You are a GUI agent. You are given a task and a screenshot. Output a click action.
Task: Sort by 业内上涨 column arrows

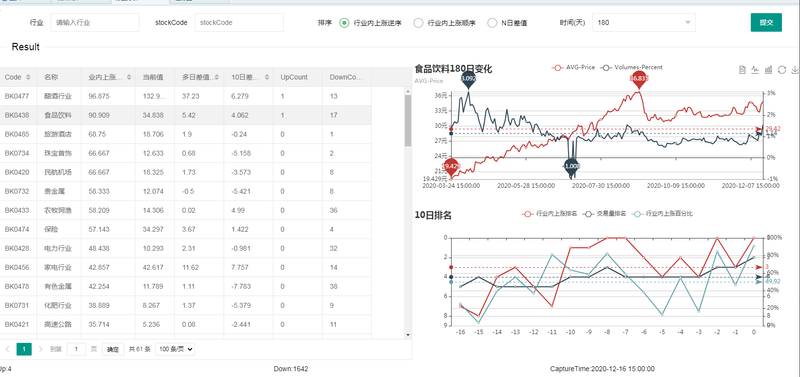[x=129, y=78]
